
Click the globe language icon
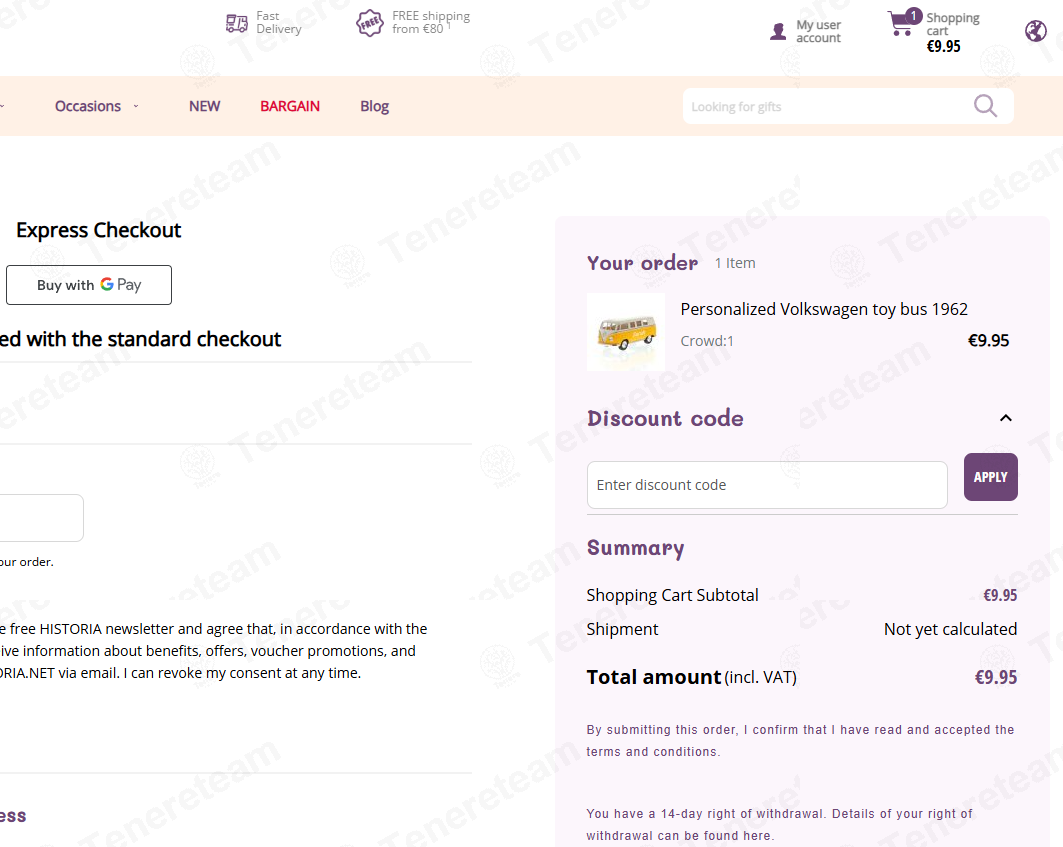(1035, 31)
